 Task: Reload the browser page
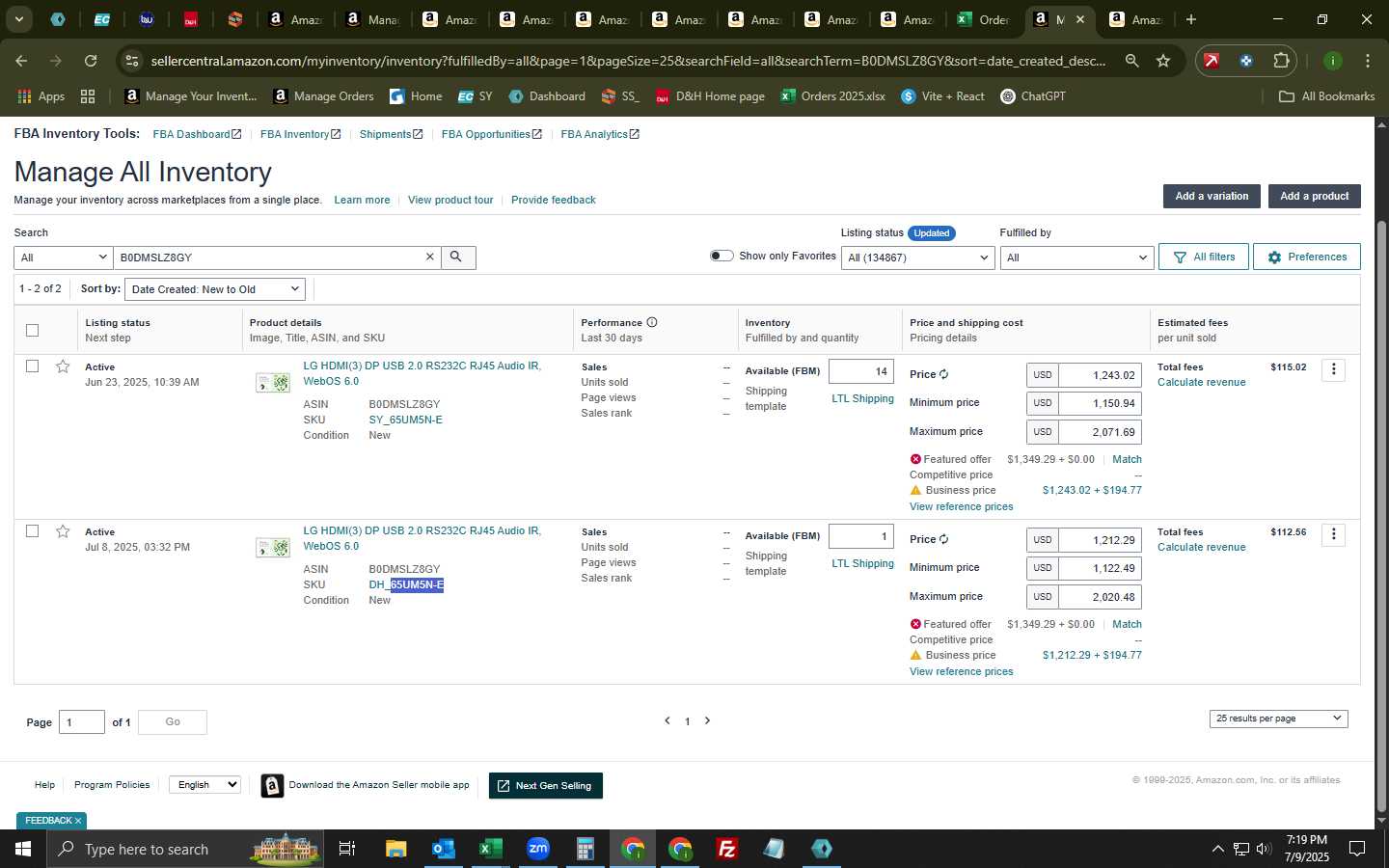coord(91,61)
